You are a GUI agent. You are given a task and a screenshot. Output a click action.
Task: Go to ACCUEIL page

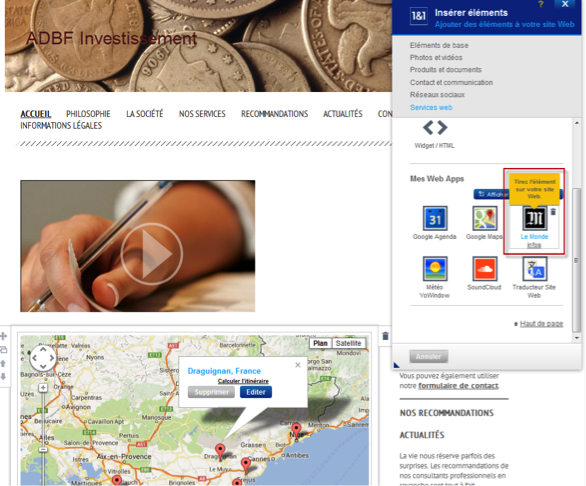[x=36, y=114]
